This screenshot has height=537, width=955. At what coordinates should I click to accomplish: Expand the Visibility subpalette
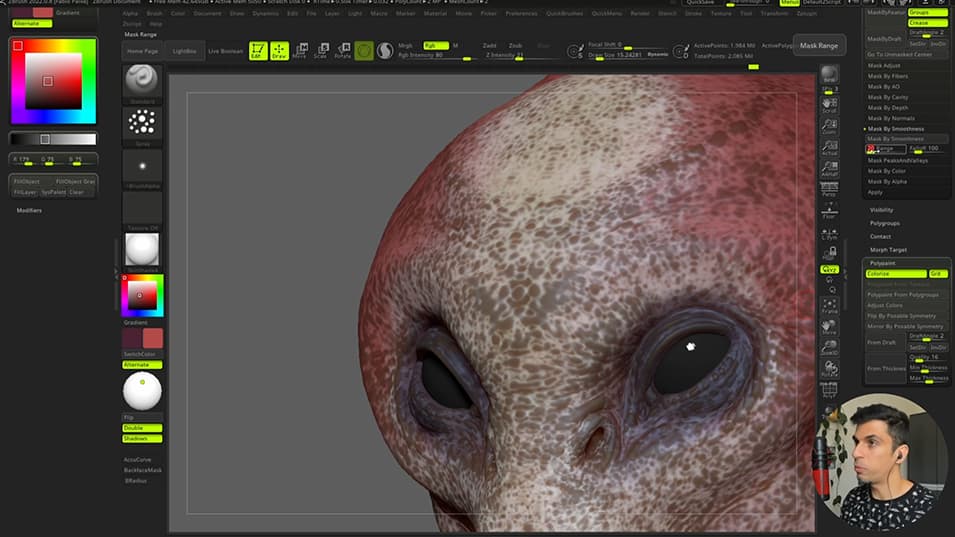pos(881,210)
